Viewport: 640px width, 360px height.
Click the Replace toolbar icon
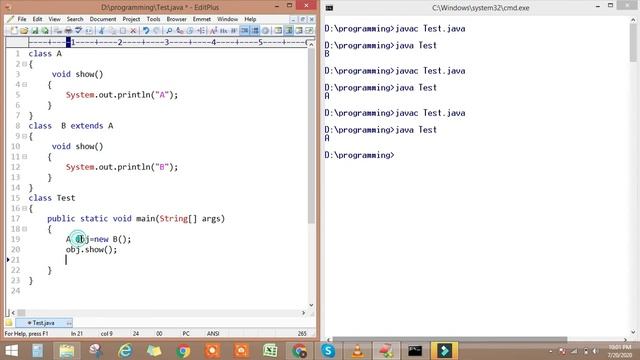[180, 31]
